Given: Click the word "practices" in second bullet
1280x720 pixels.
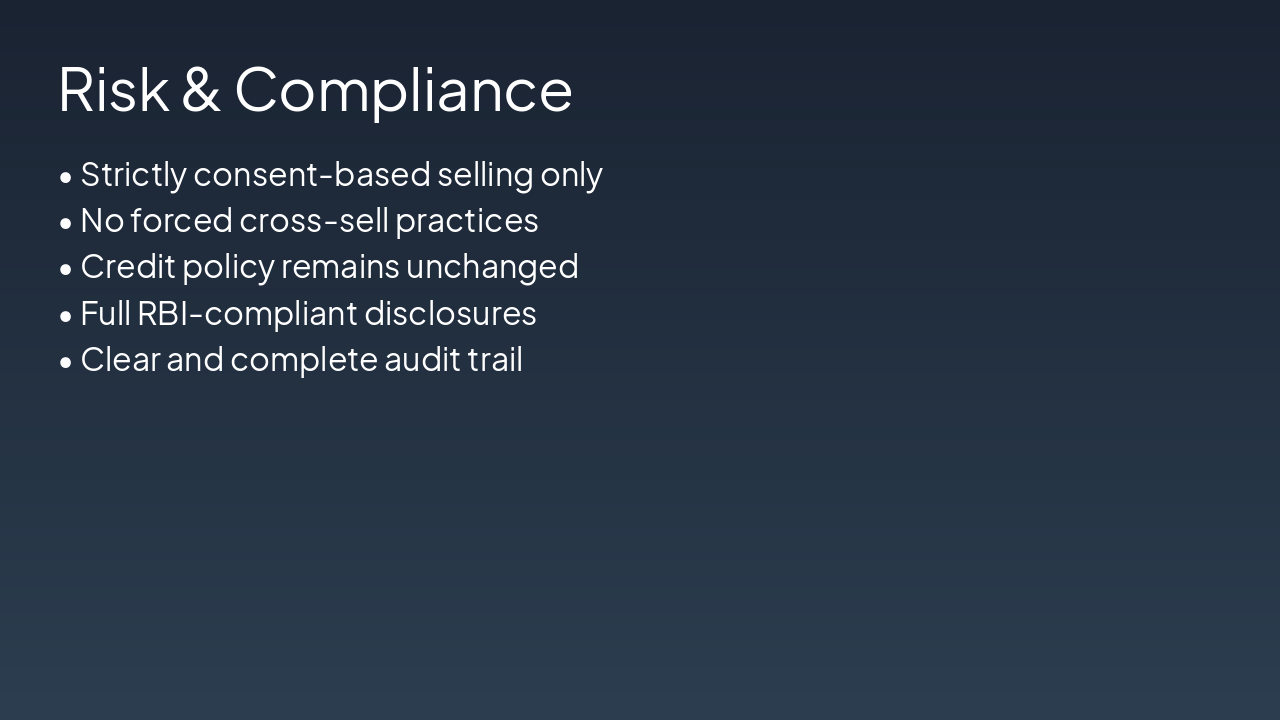Looking at the screenshot, I should point(467,221).
